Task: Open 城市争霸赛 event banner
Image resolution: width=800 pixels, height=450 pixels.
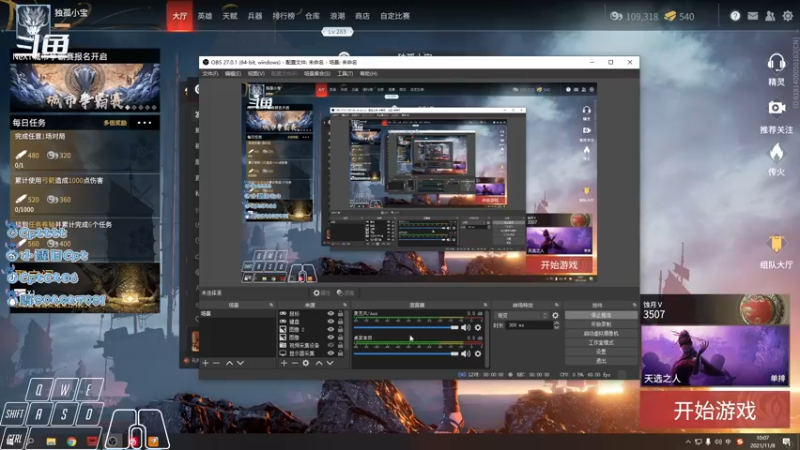Action: (85, 87)
